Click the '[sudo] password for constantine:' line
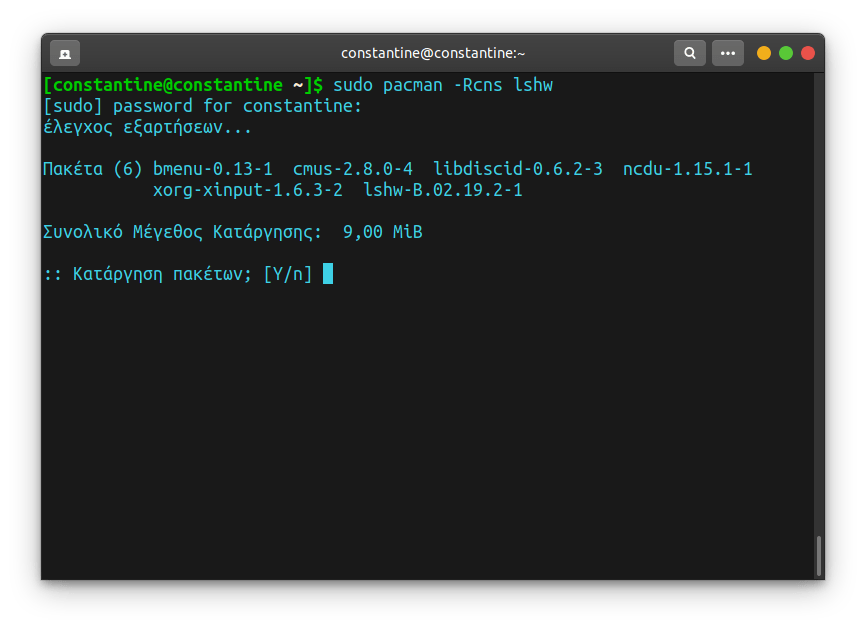Viewport: 866px width, 629px height. coord(202,106)
